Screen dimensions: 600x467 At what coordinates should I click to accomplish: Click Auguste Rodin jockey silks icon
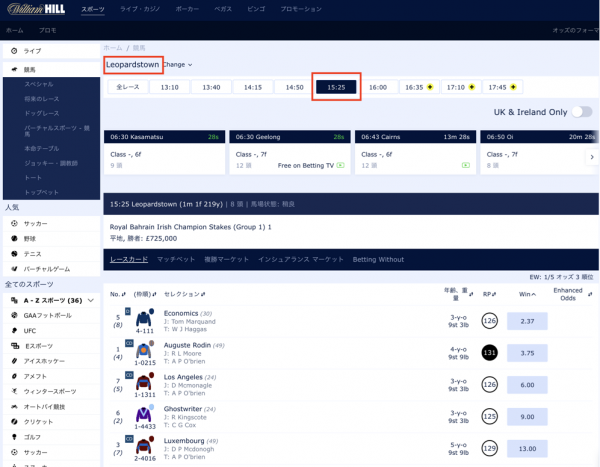[x=145, y=349]
